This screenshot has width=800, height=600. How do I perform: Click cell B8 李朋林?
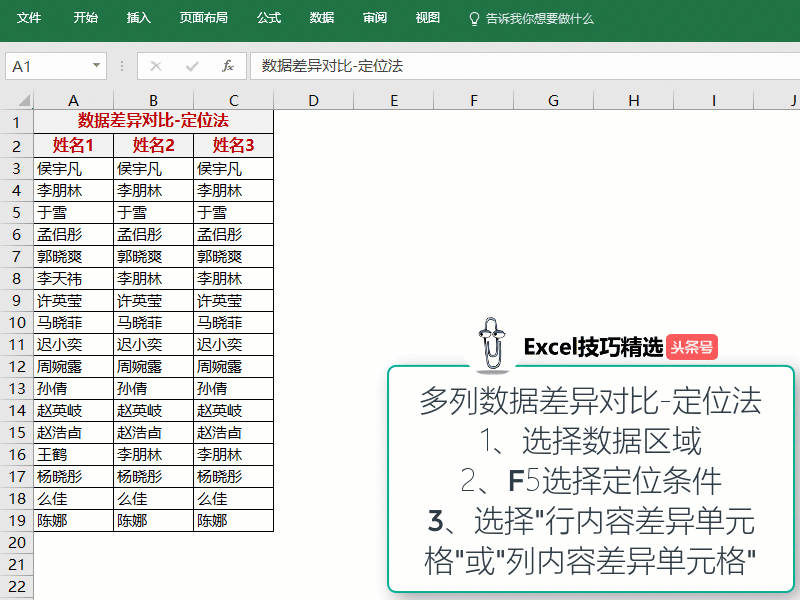click(x=154, y=279)
